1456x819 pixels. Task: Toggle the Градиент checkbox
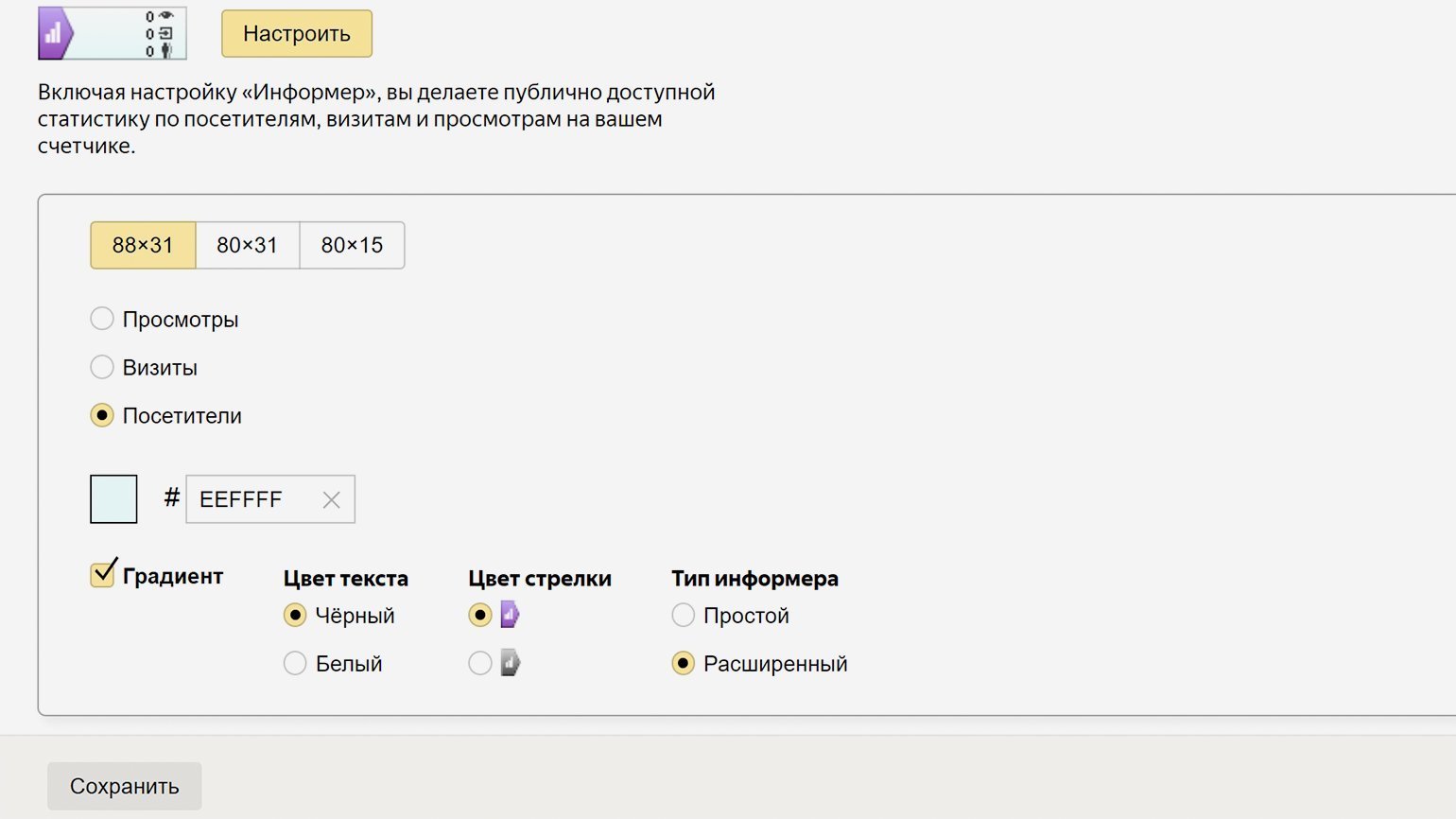tap(102, 574)
